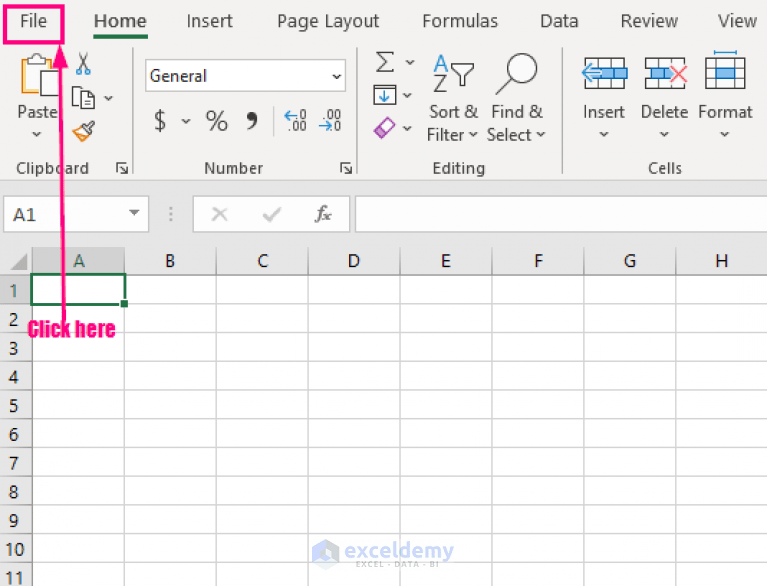Expand the Delete cells dropdown arrow

664,134
